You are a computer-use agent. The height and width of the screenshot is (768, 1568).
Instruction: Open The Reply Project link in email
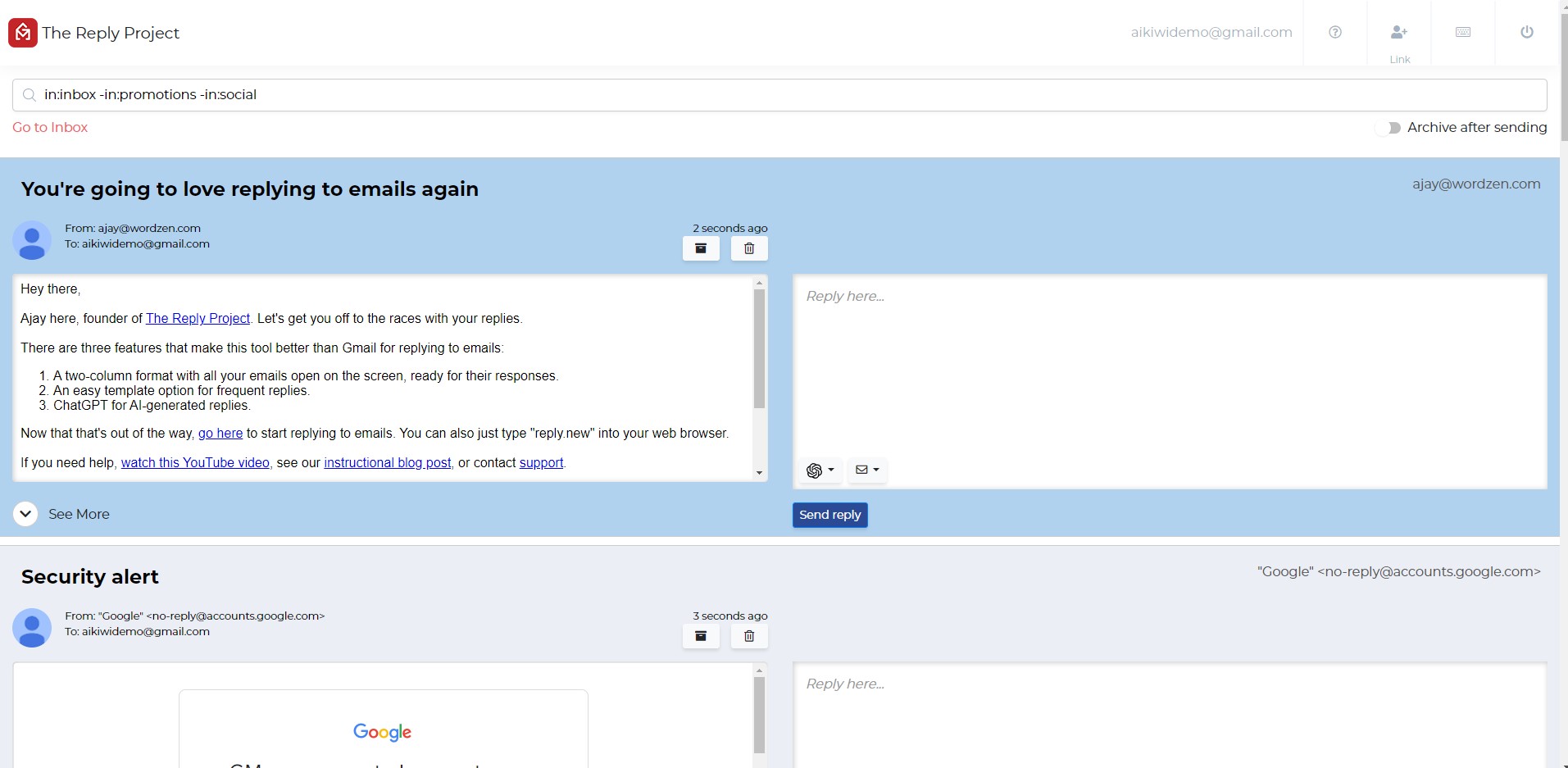click(x=198, y=318)
